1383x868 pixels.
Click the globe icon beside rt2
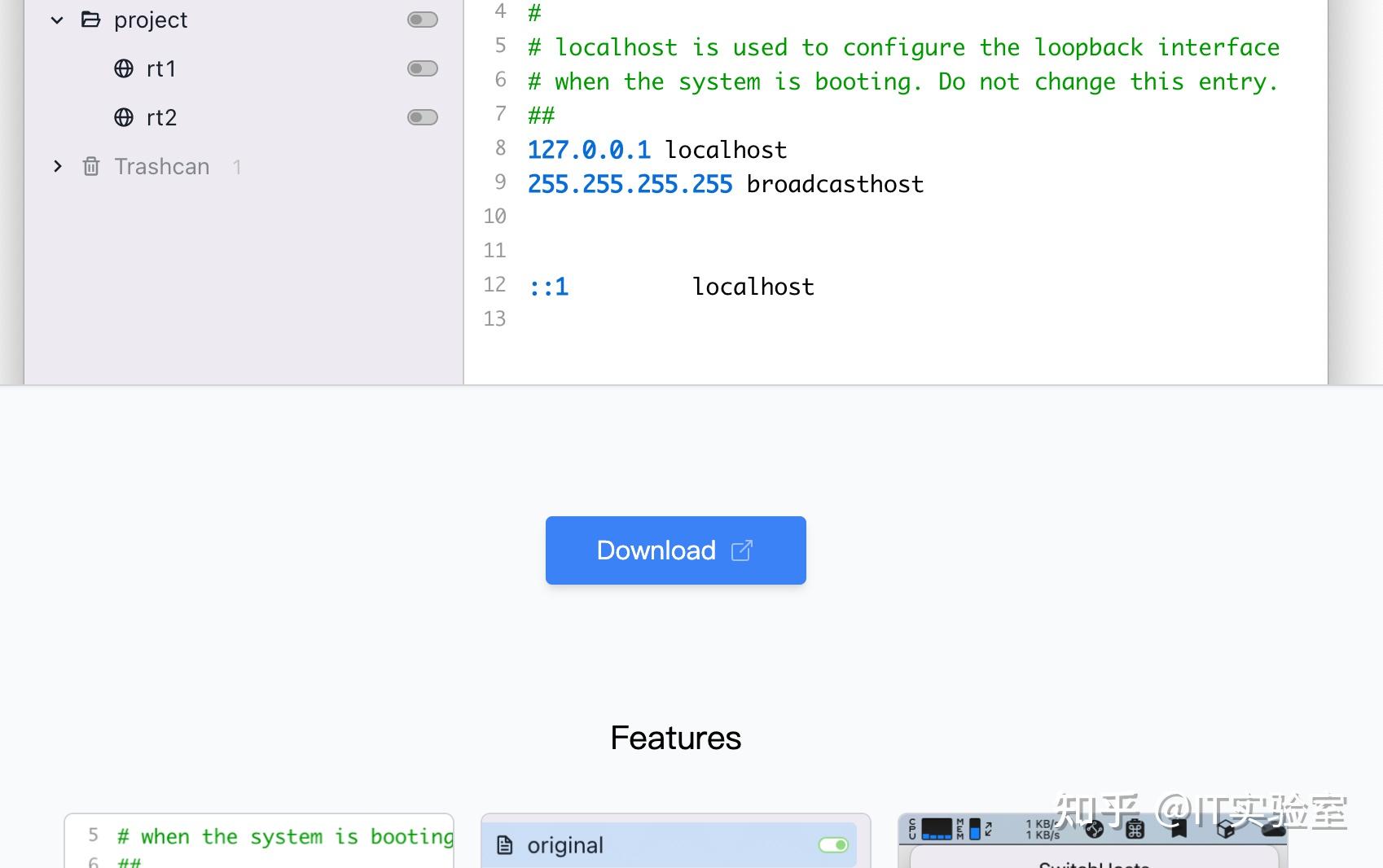pos(123,117)
